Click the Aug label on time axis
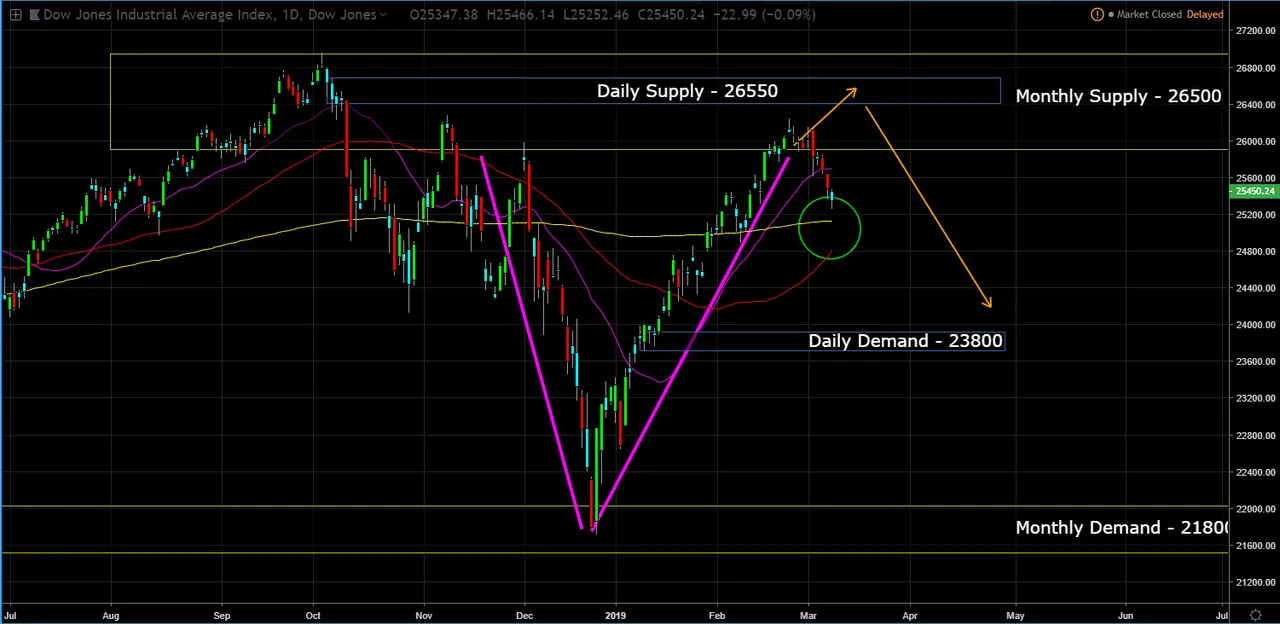Screen dimensions: 1280x624 tap(111, 615)
